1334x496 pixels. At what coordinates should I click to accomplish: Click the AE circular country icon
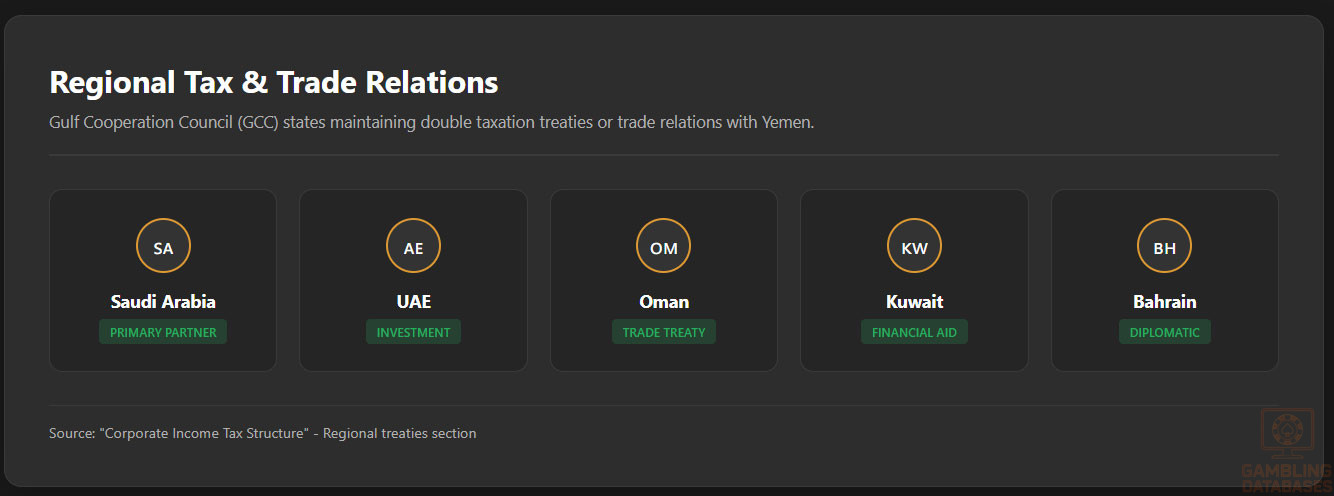(x=413, y=248)
